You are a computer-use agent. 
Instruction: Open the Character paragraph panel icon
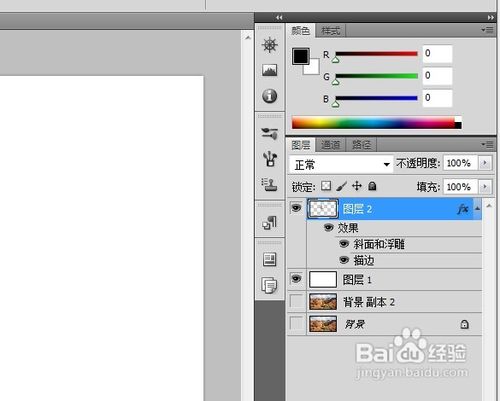270,223
